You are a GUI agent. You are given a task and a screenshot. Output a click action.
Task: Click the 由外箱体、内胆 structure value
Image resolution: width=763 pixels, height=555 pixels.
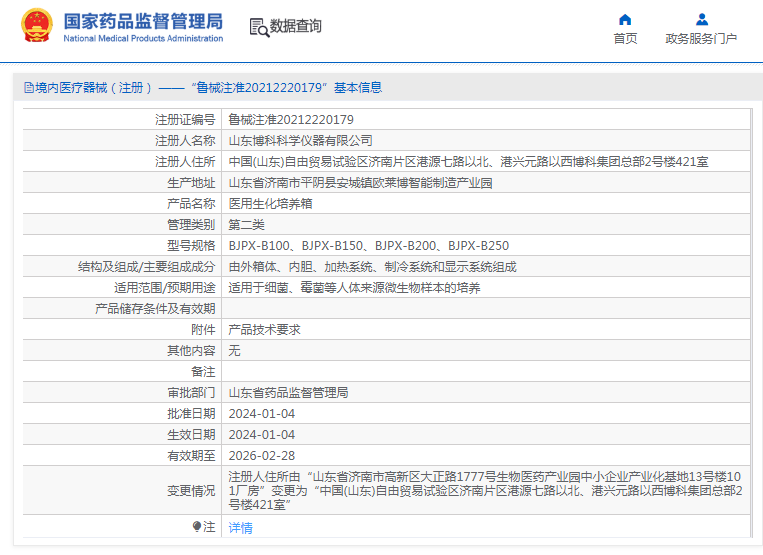[372, 267]
